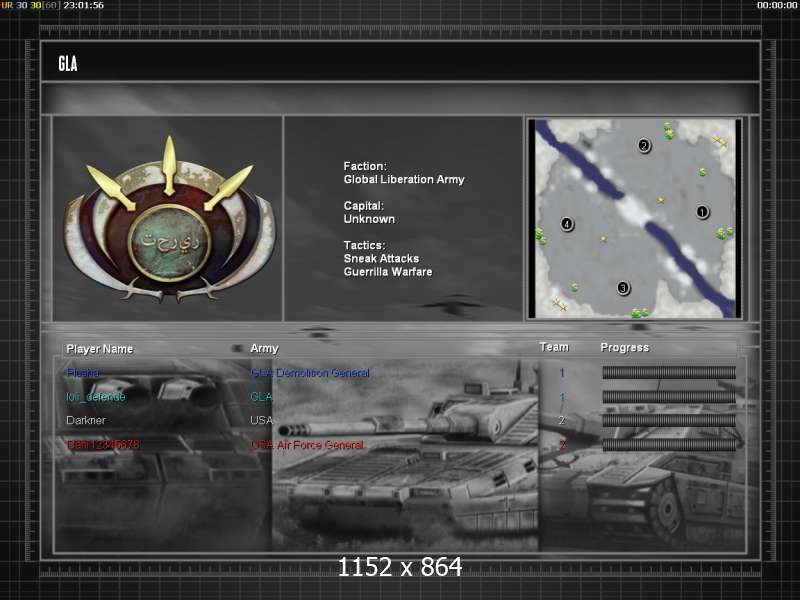
Task: Click the supply icons at the minimap's left edge
Action: (x=541, y=236)
